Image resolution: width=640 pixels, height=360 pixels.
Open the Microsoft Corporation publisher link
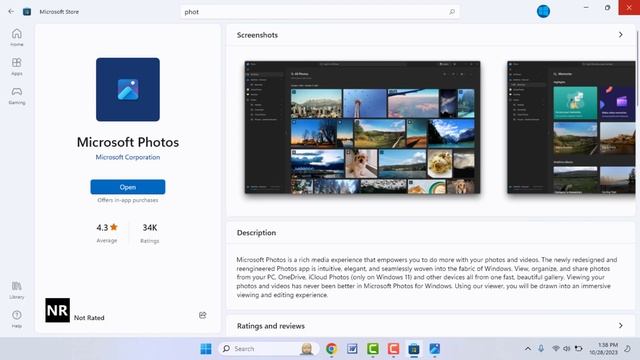point(128,157)
